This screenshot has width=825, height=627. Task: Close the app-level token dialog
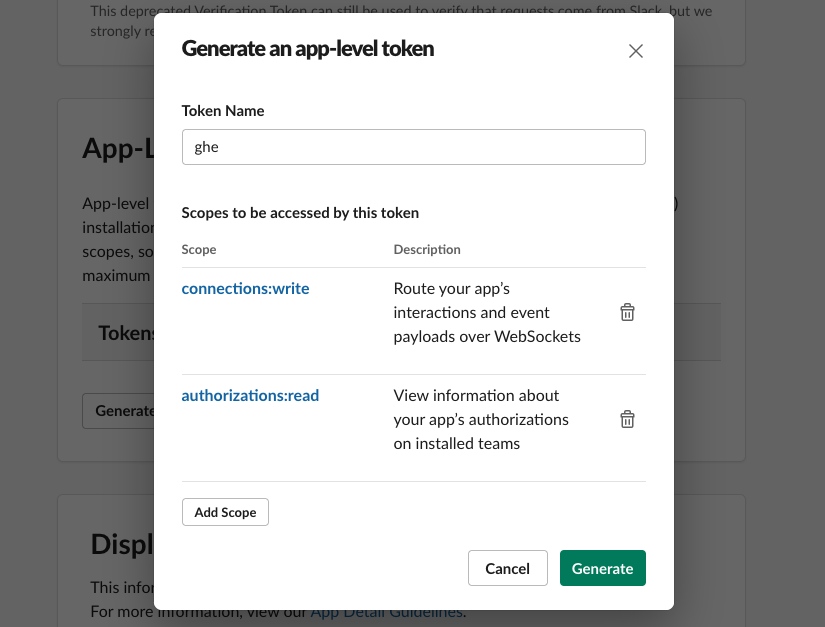(x=635, y=51)
